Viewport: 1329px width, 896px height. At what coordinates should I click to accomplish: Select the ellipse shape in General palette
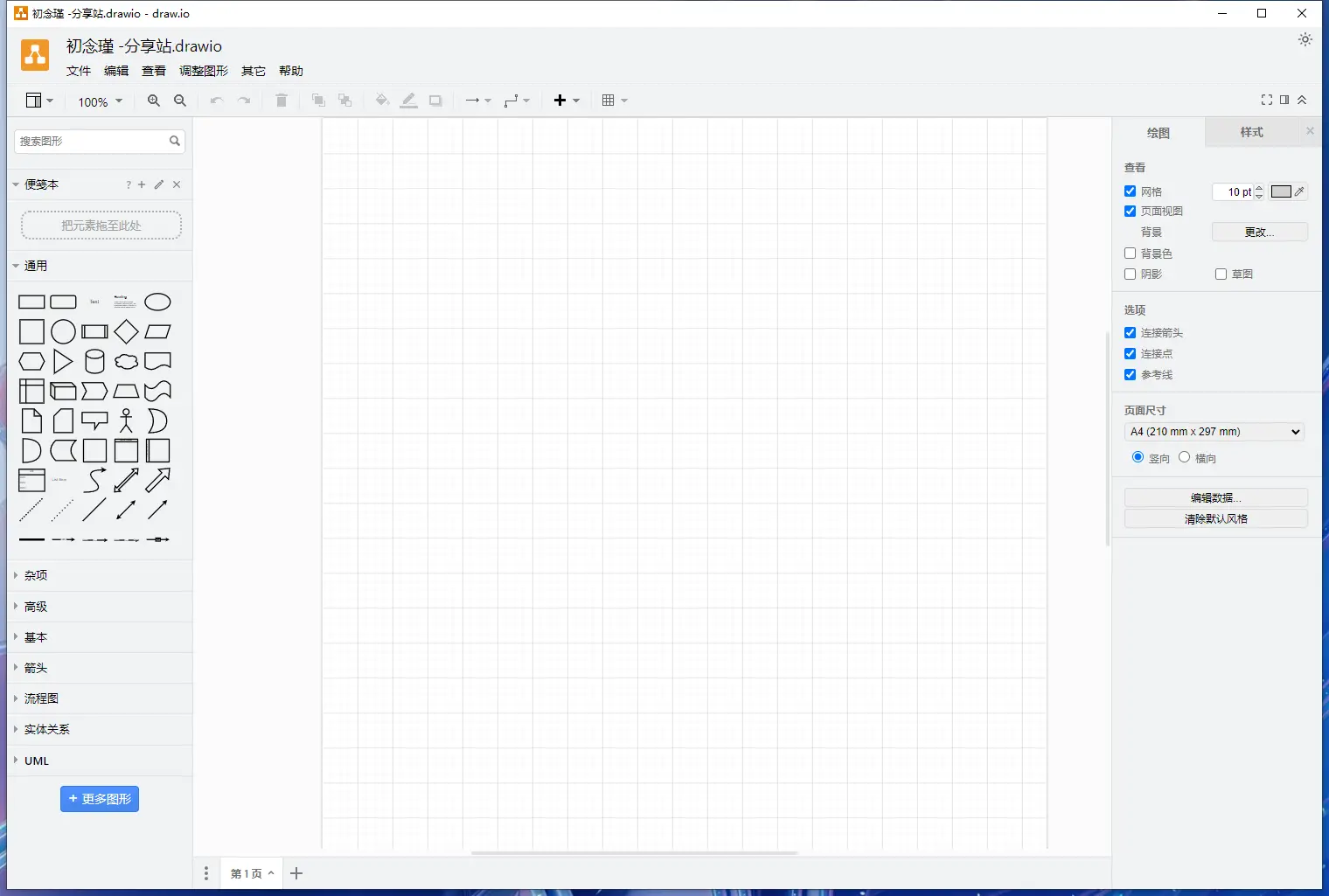click(157, 302)
